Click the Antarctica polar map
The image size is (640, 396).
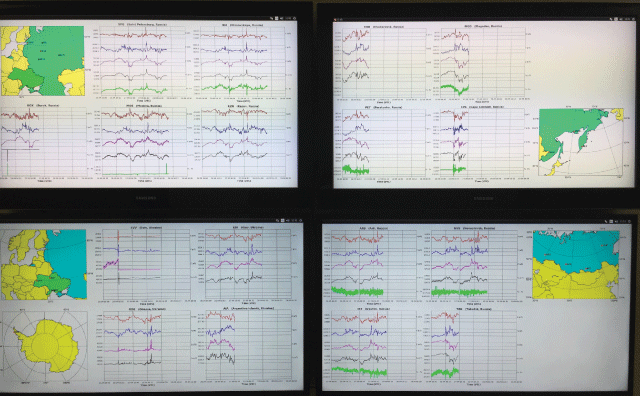(44, 346)
